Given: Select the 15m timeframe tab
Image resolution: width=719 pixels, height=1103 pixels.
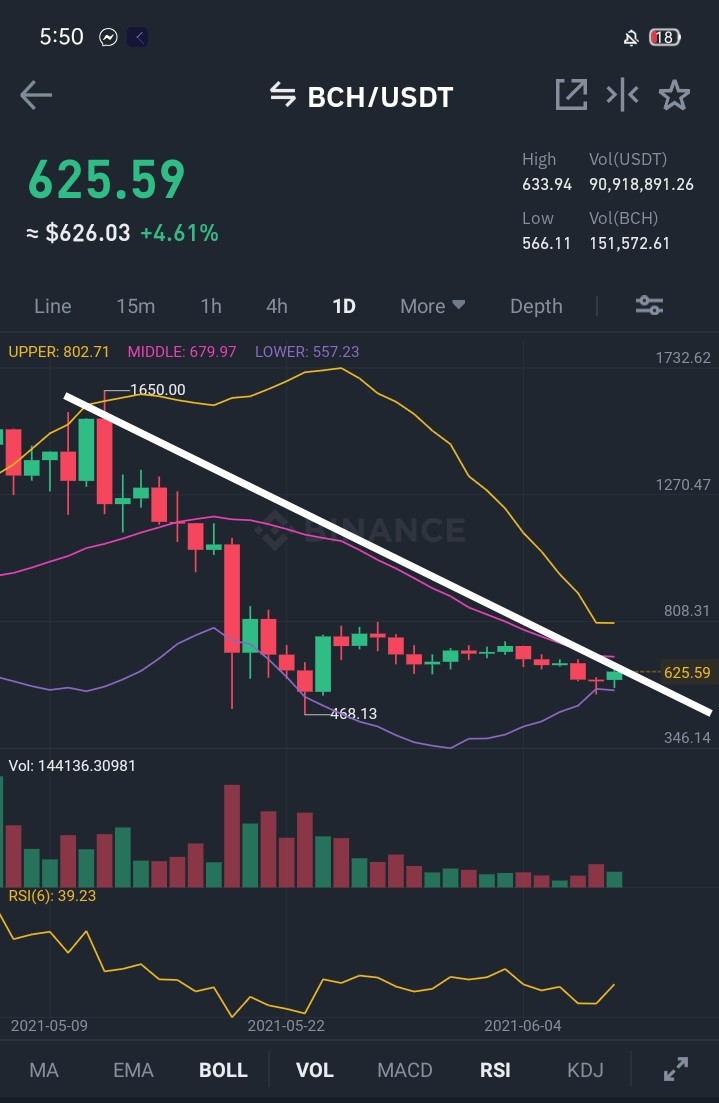Looking at the screenshot, I should tap(135, 306).
